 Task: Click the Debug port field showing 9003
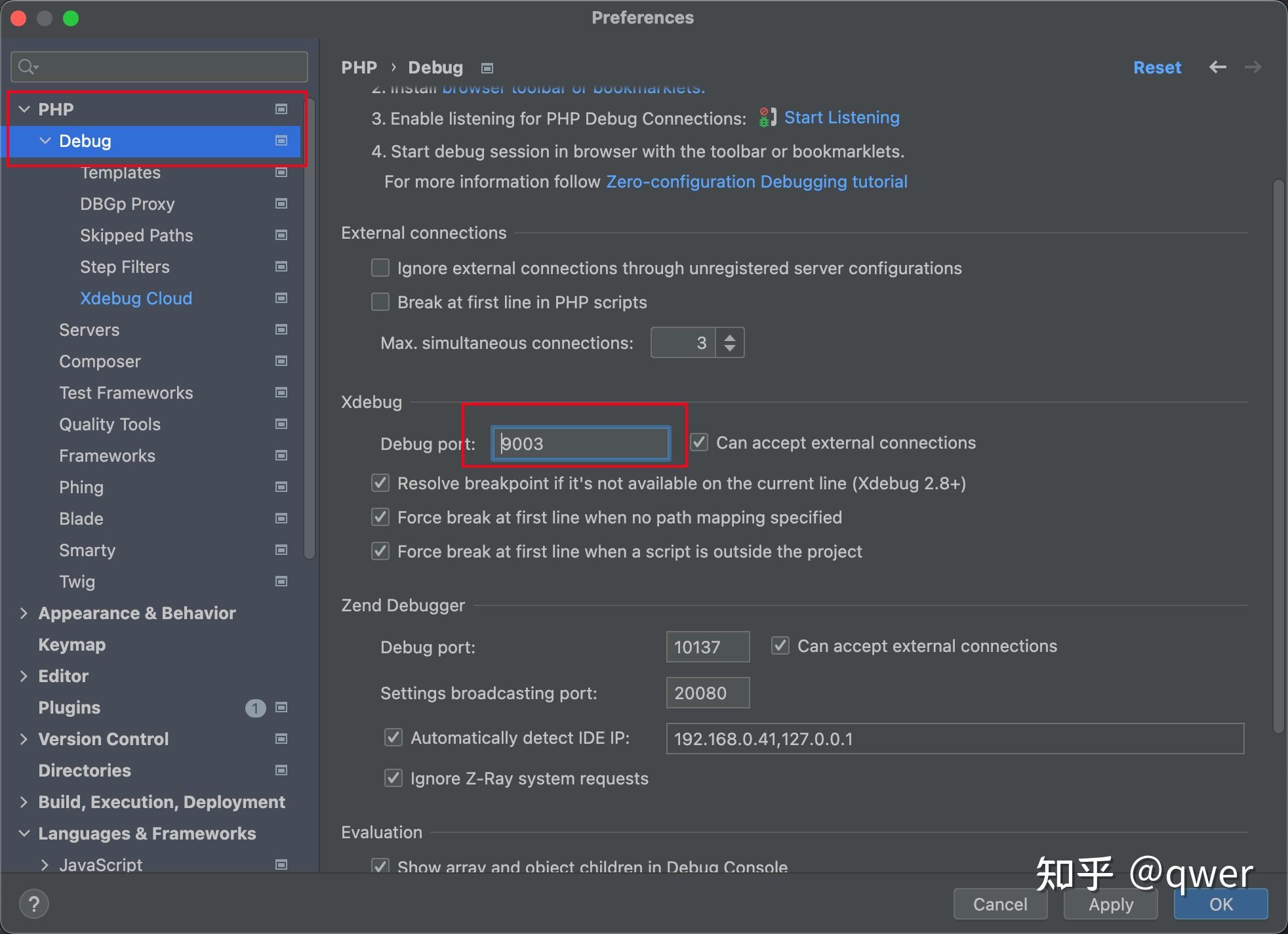coord(580,443)
